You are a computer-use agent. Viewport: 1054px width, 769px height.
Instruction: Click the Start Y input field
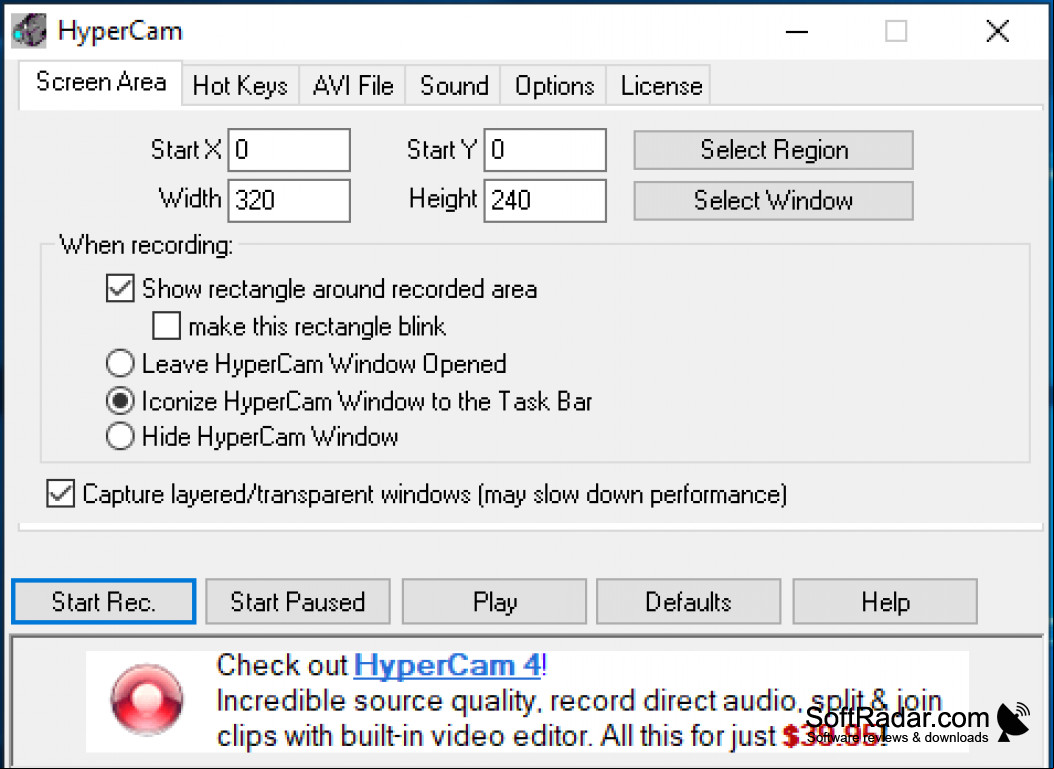545,149
